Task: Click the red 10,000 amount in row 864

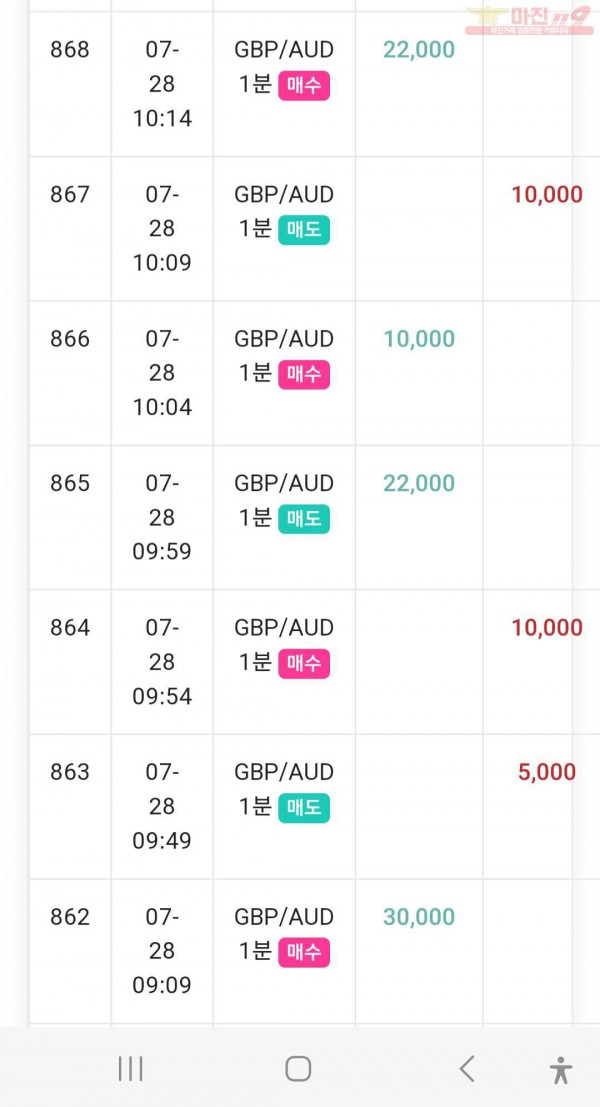Action: [547, 628]
